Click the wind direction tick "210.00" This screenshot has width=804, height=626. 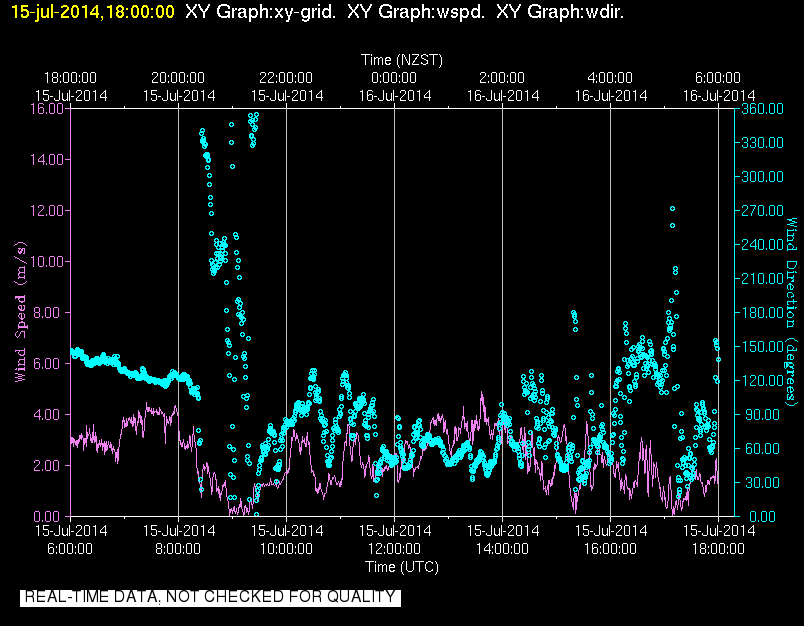click(x=762, y=279)
